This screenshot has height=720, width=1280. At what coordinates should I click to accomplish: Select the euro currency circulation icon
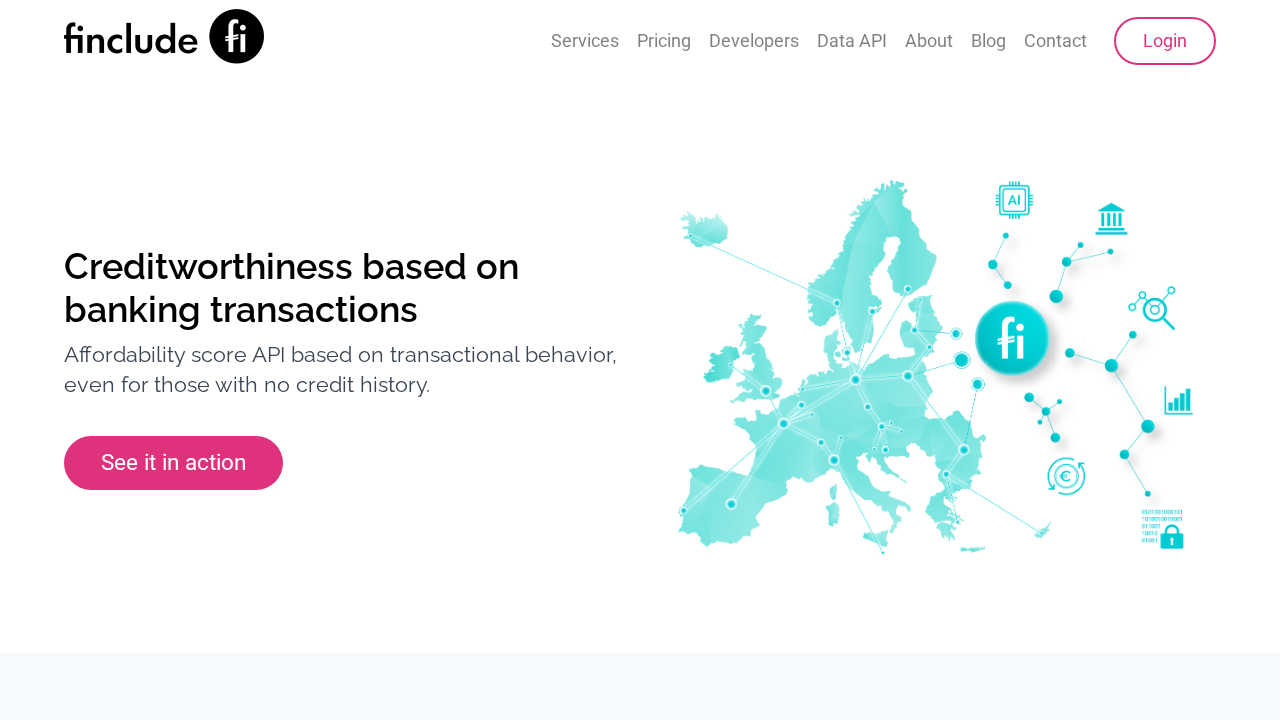1064,477
